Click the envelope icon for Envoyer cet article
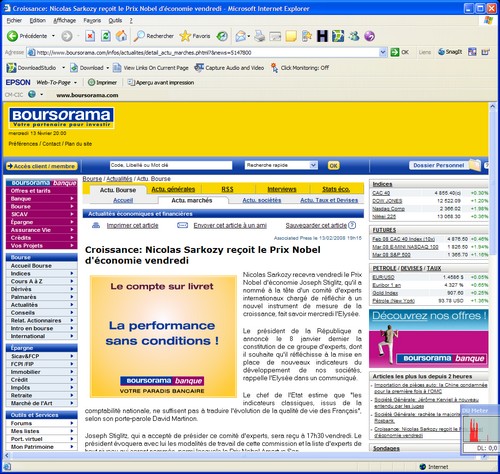Viewport: 500px width, 474px height. [x=182, y=225]
